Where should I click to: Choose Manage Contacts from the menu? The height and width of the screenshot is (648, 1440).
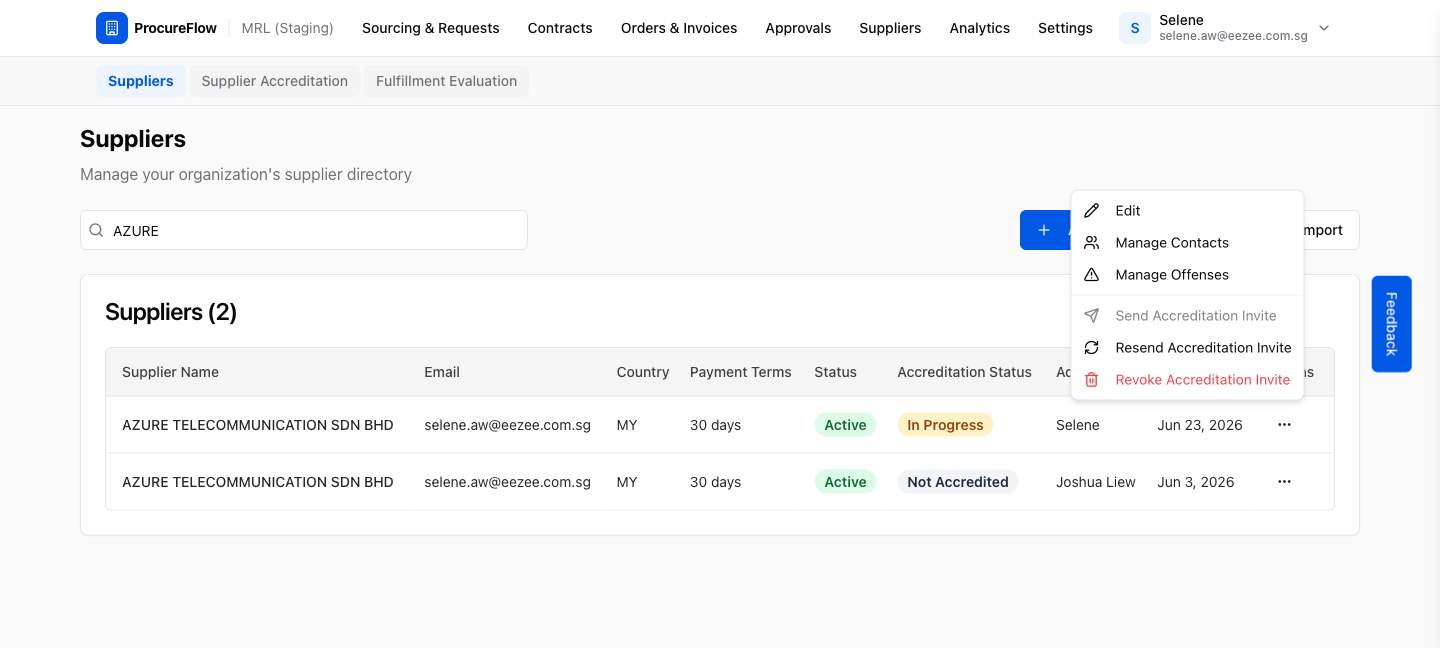1187,242
